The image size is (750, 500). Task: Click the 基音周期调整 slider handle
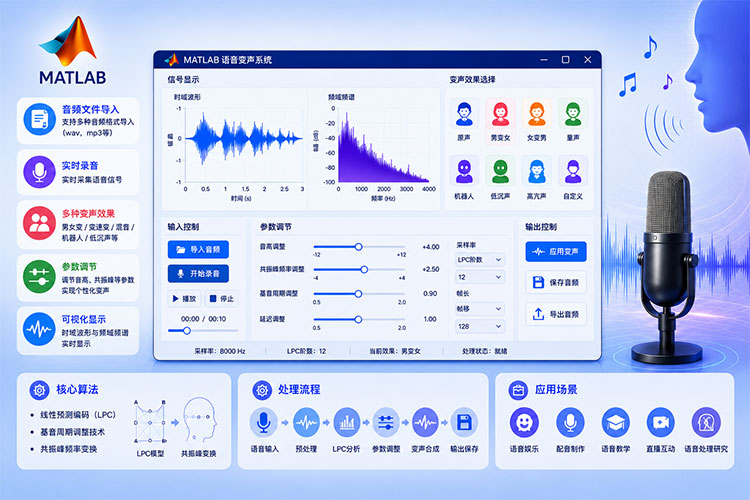pyautogui.click(x=358, y=294)
